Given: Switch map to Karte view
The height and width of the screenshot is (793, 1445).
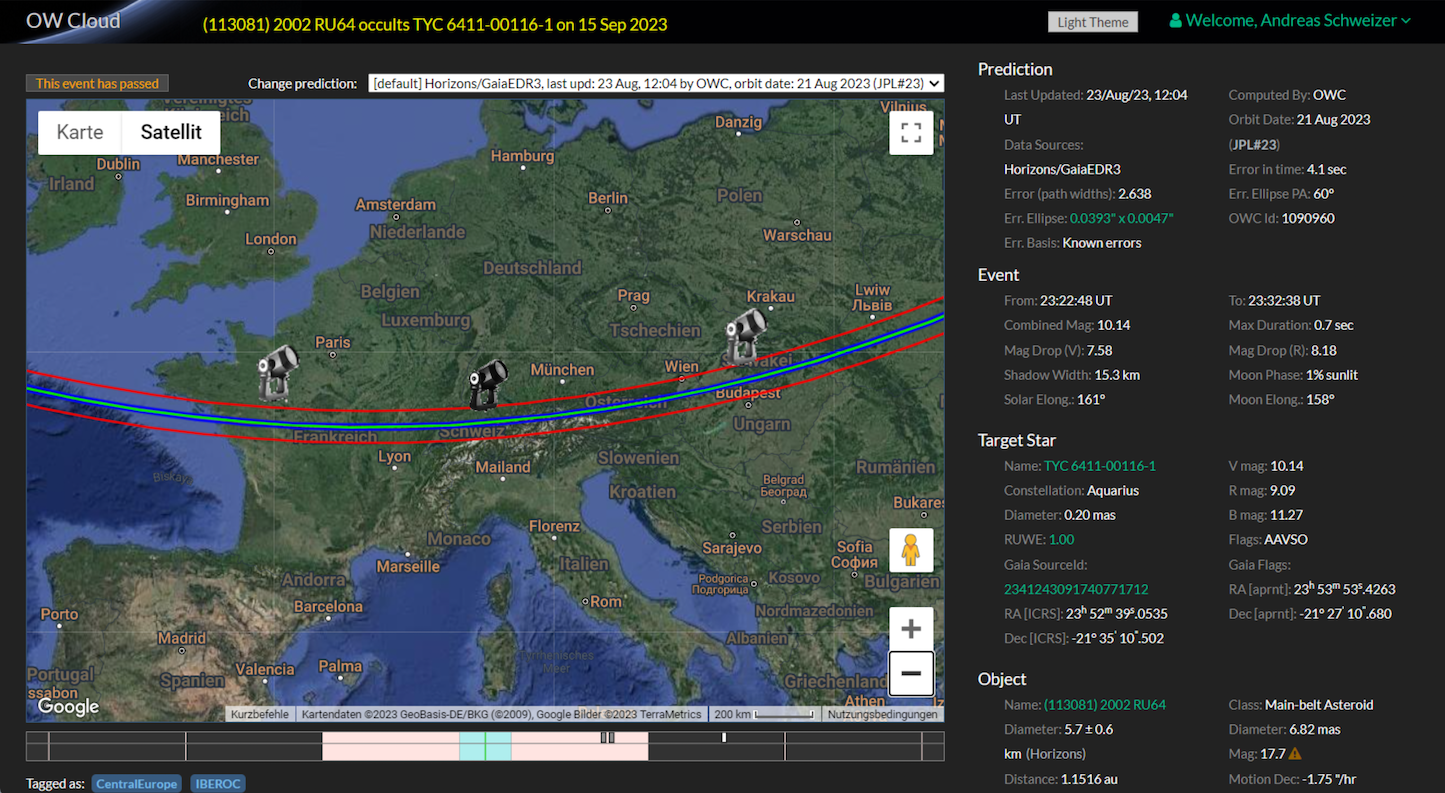Looking at the screenshot, I should pos(80,132).
